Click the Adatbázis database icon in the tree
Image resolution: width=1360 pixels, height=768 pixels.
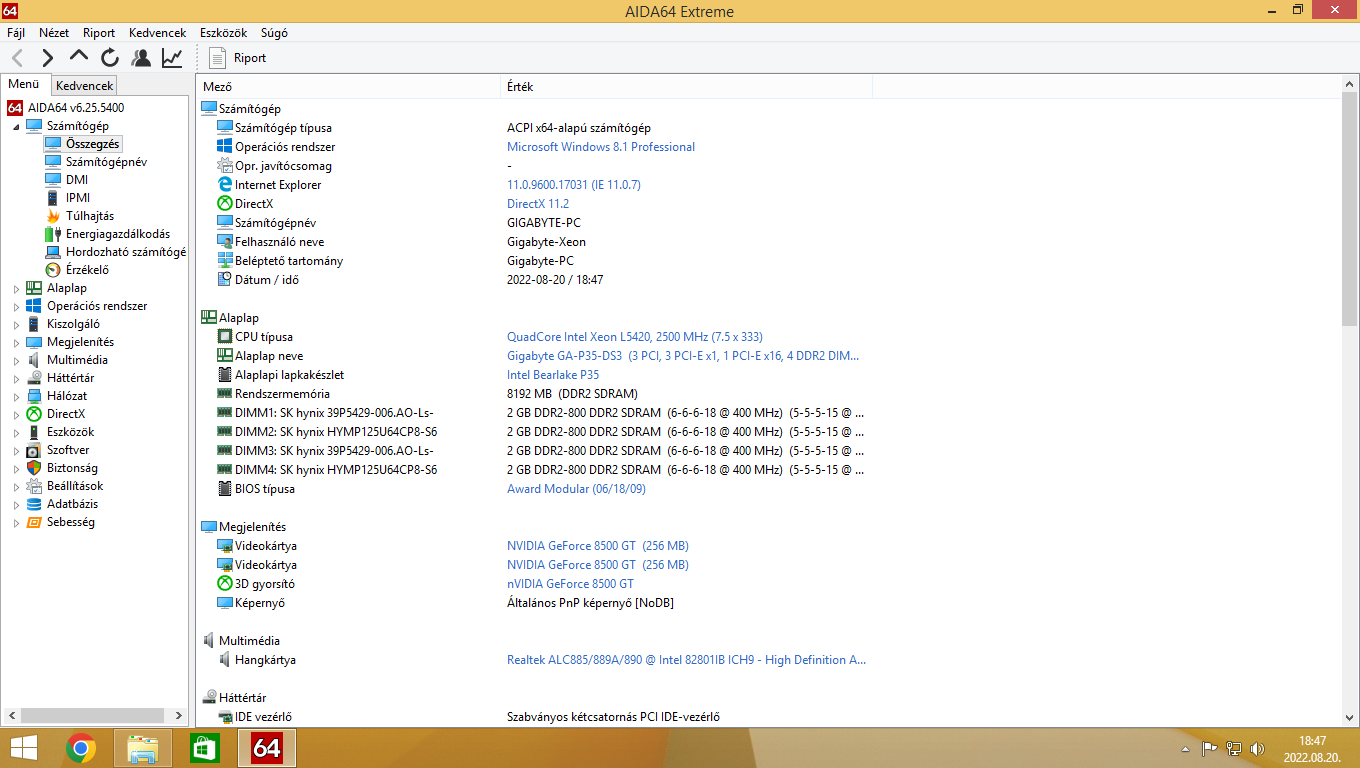34,504
